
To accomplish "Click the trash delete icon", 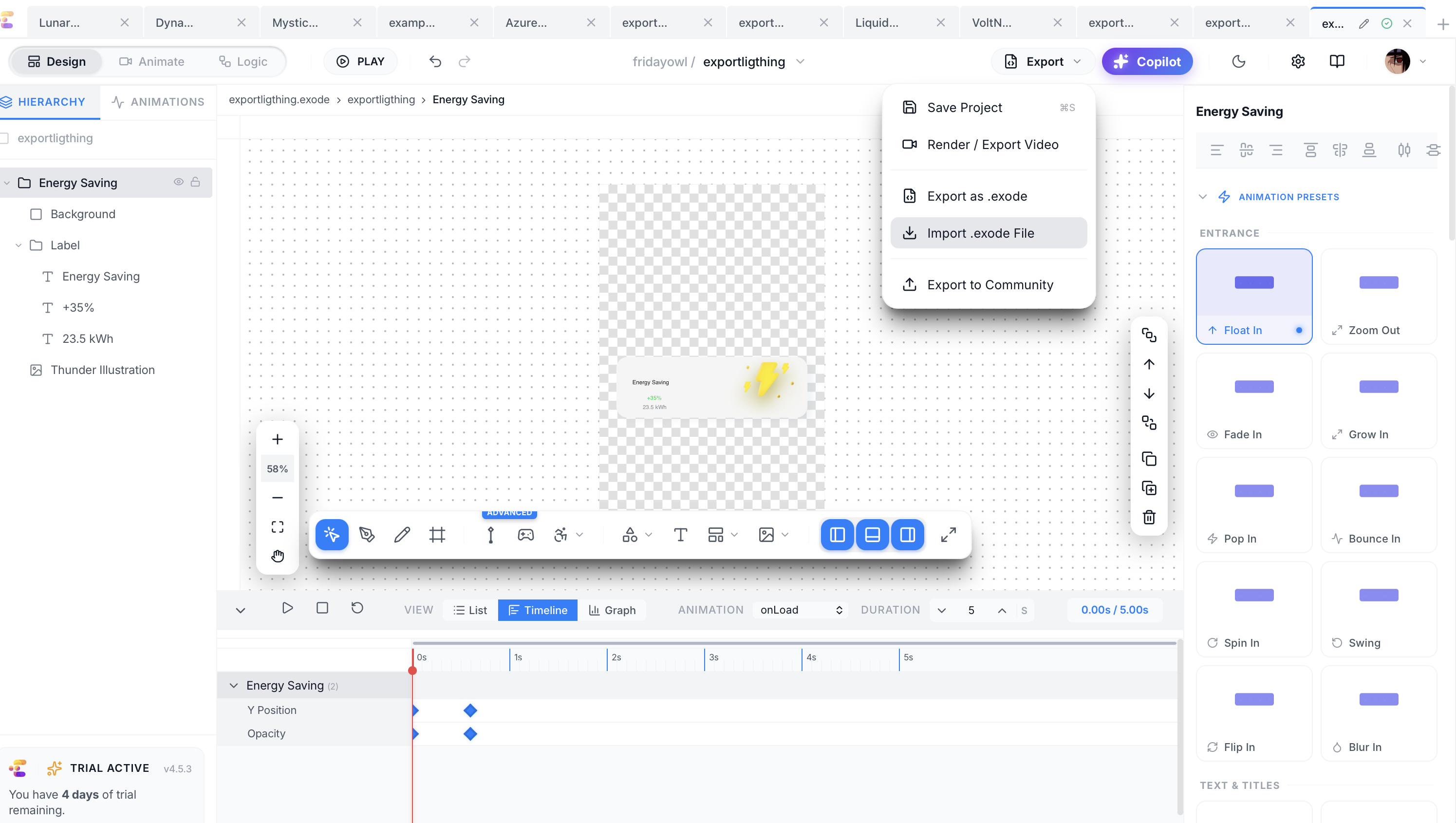I will point(1149,517).
